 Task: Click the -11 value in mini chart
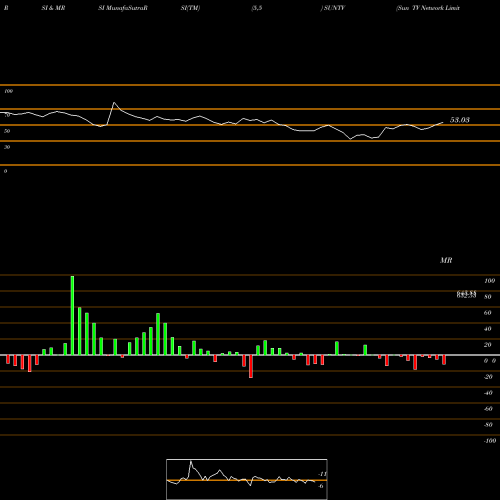[x=322, y=474]
